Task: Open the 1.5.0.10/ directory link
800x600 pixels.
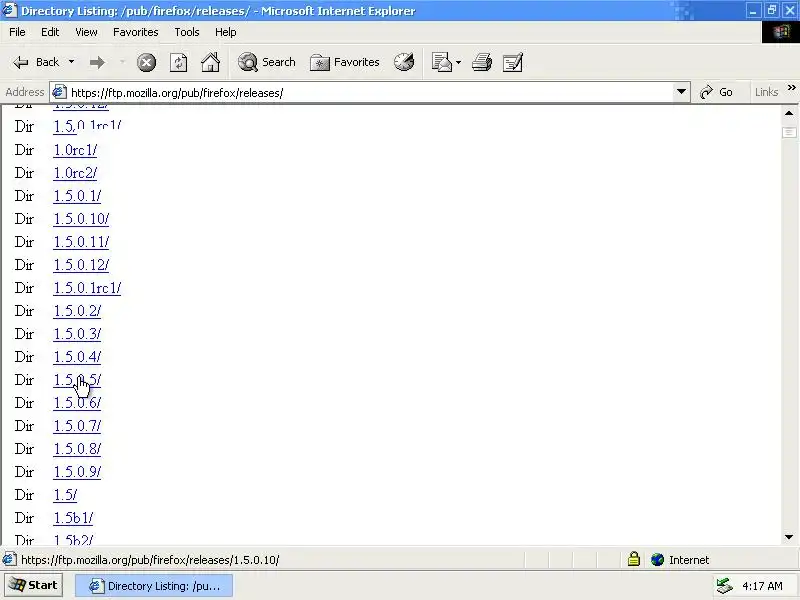Action: click(81, 219)
